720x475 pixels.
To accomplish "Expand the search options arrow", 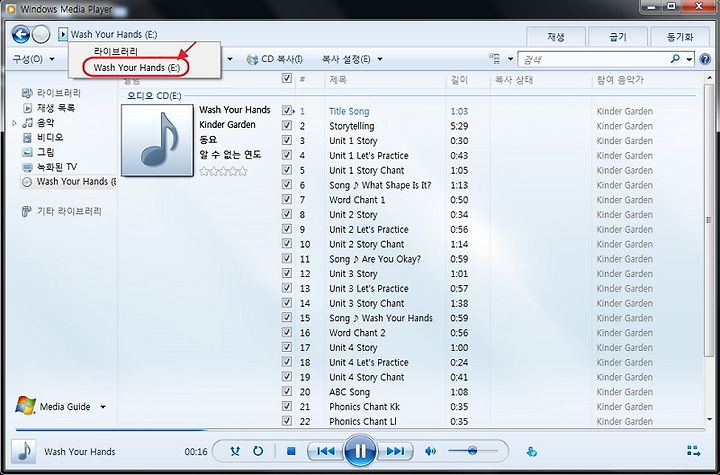I will point(689,59).
